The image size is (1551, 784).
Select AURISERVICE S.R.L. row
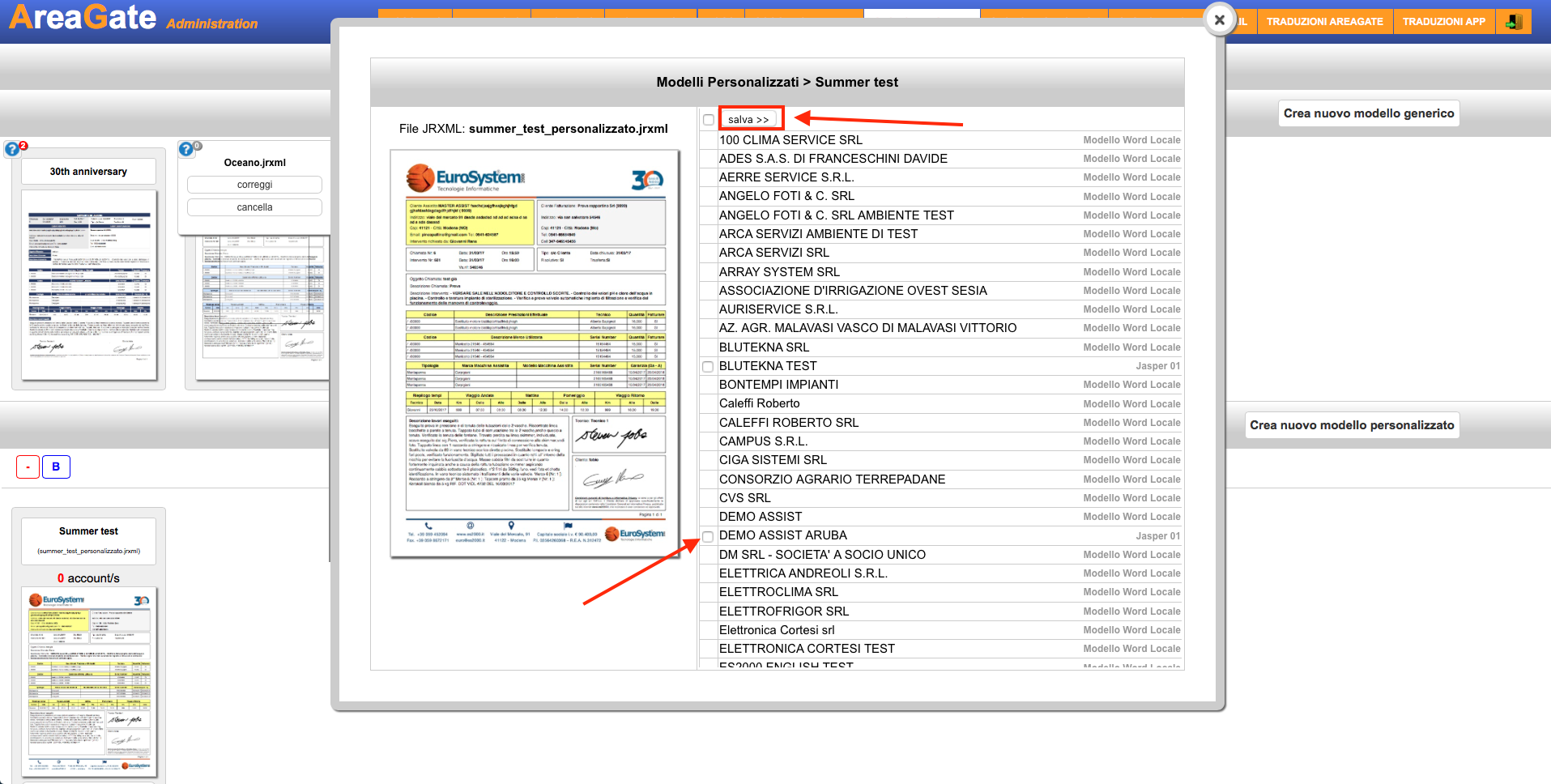[x=940, y=309]
